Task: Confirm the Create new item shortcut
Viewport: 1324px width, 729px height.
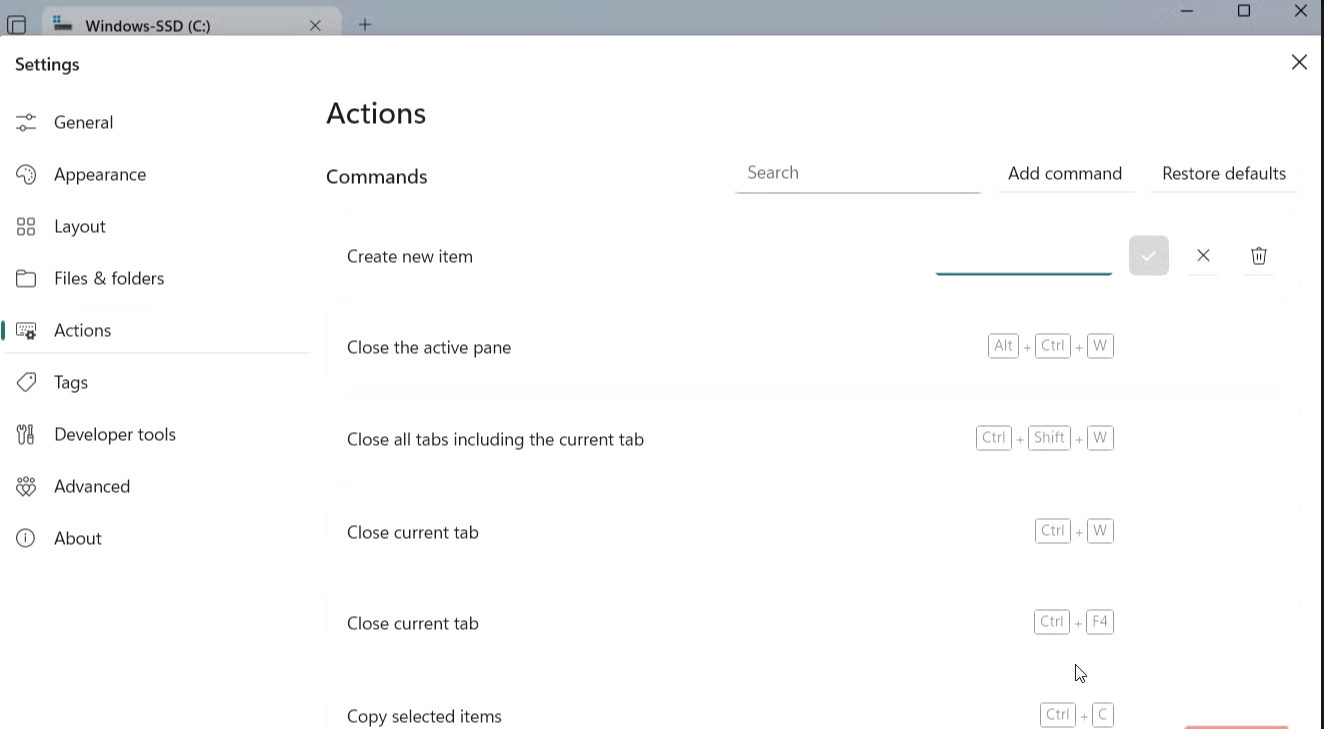Action: pyautogui.click(x=1148, y=256)
